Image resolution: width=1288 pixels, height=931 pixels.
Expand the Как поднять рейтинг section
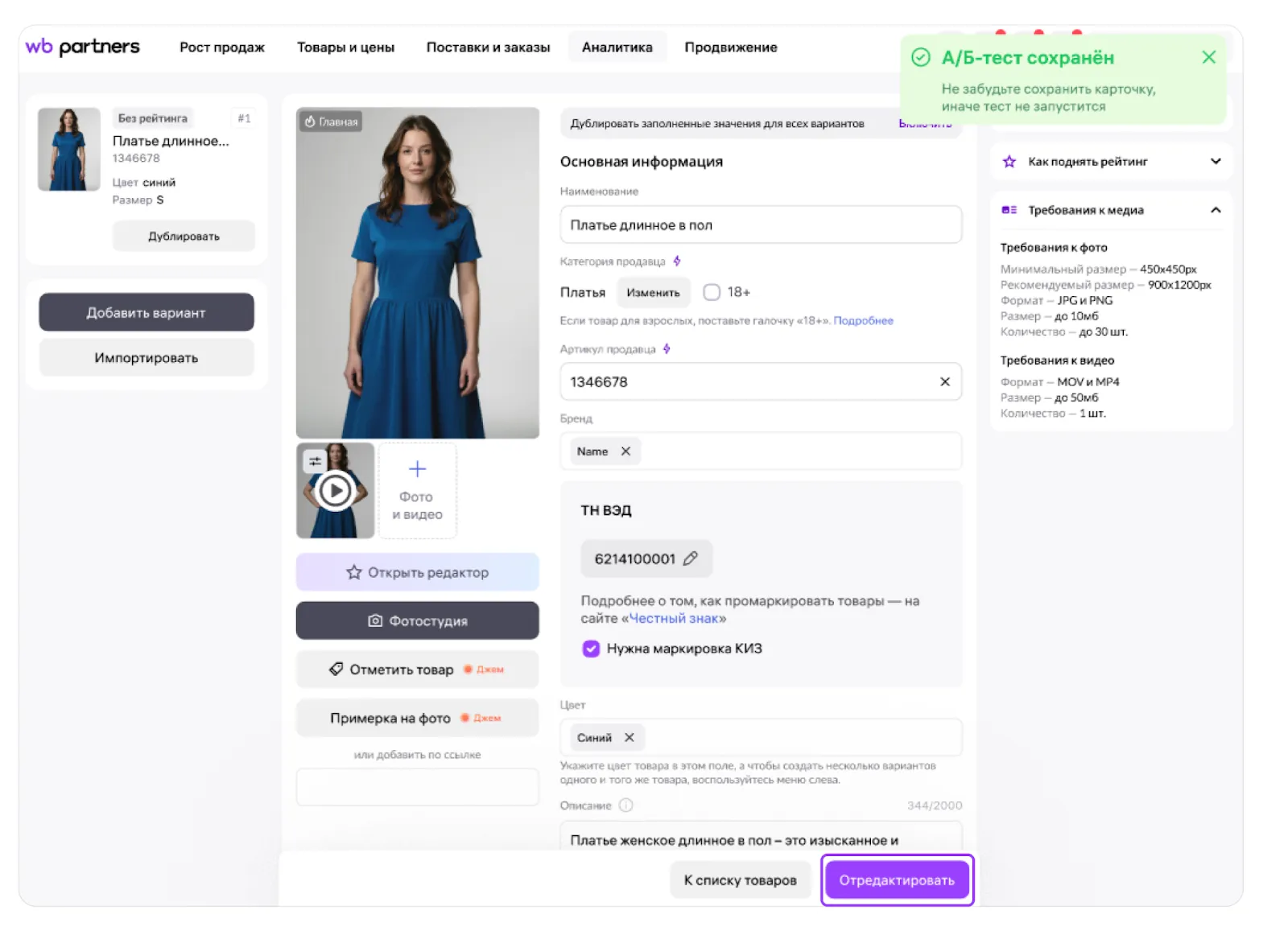pyautogui.click(x=1215, y=162)
